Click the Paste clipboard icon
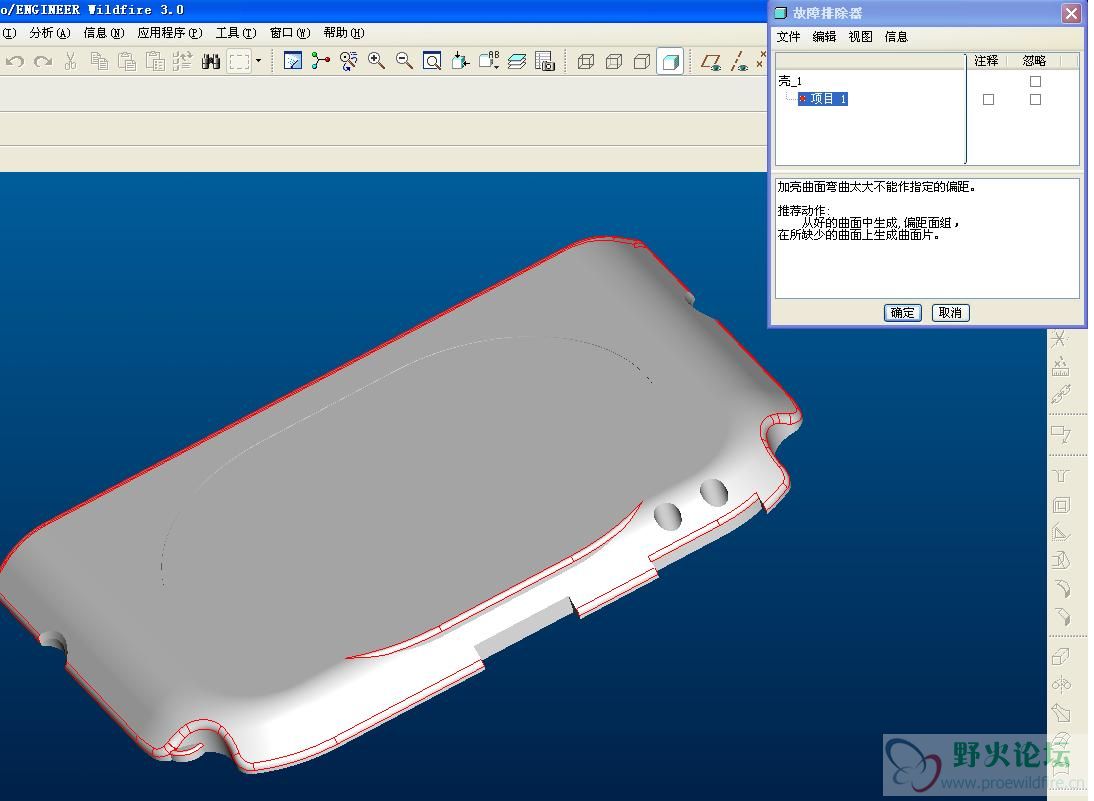 (127, 61)
